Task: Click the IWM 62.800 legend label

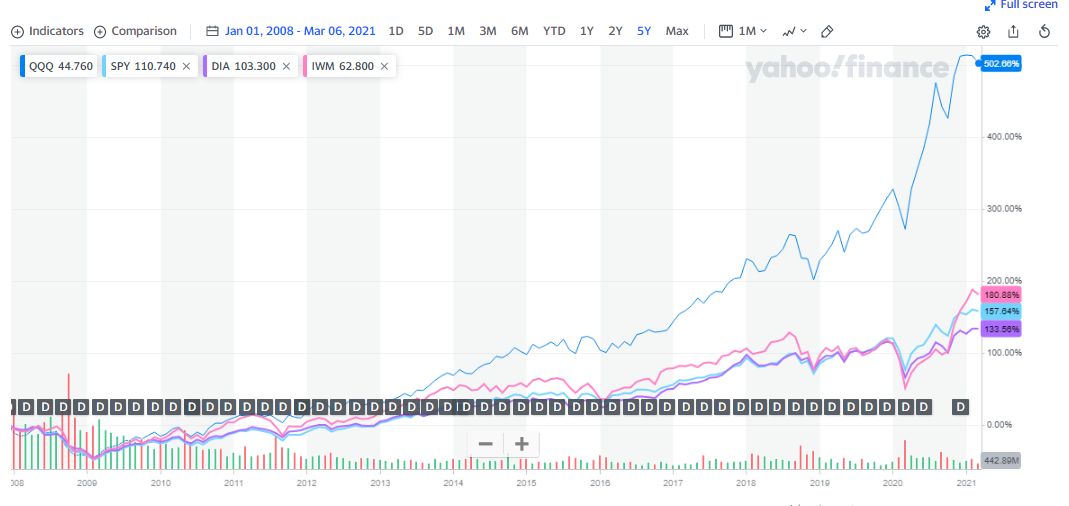Action: 342,66
